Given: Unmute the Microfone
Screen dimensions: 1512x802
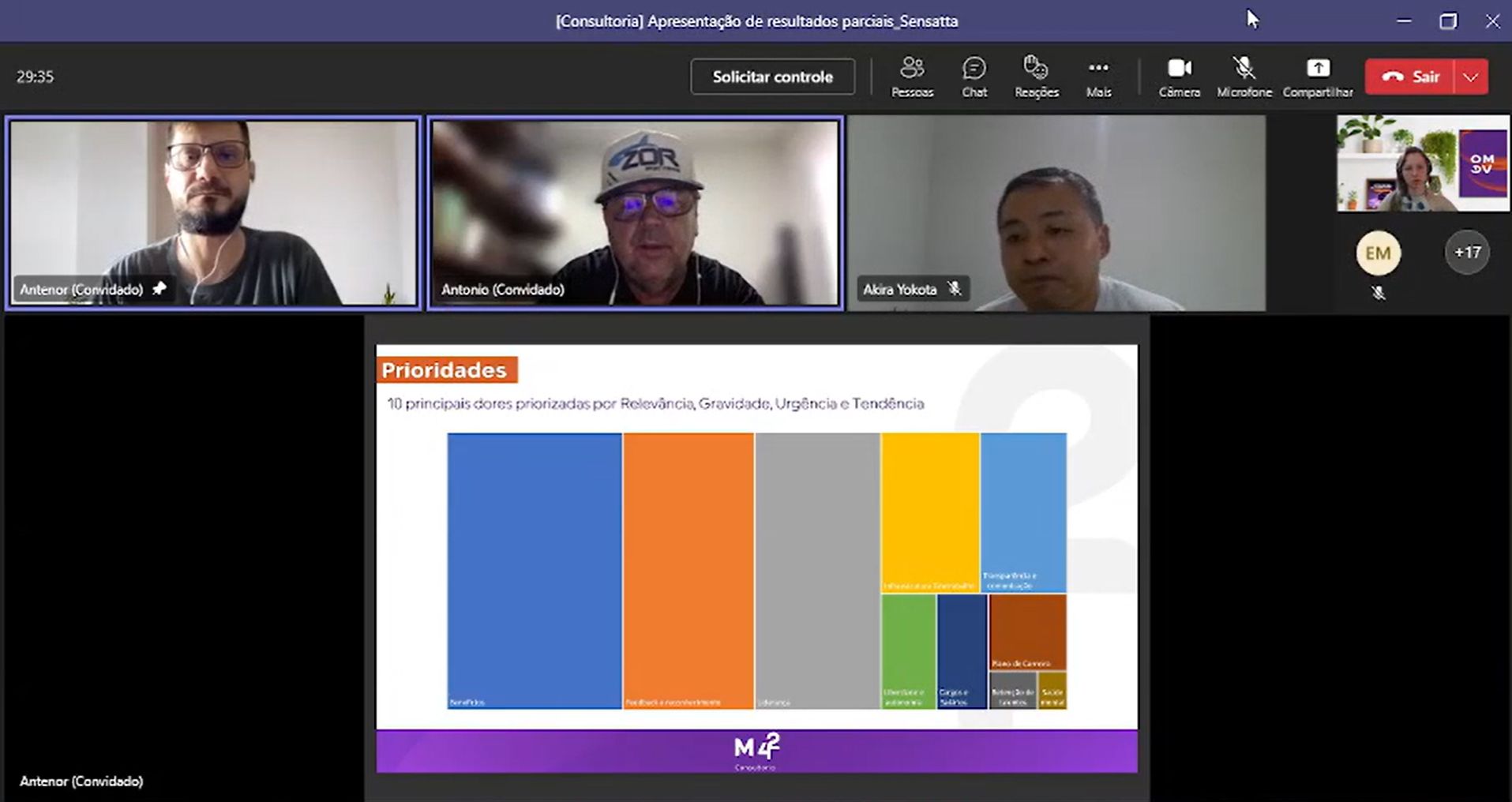Looking at the screenshot, I should (x=1244, y=77).
